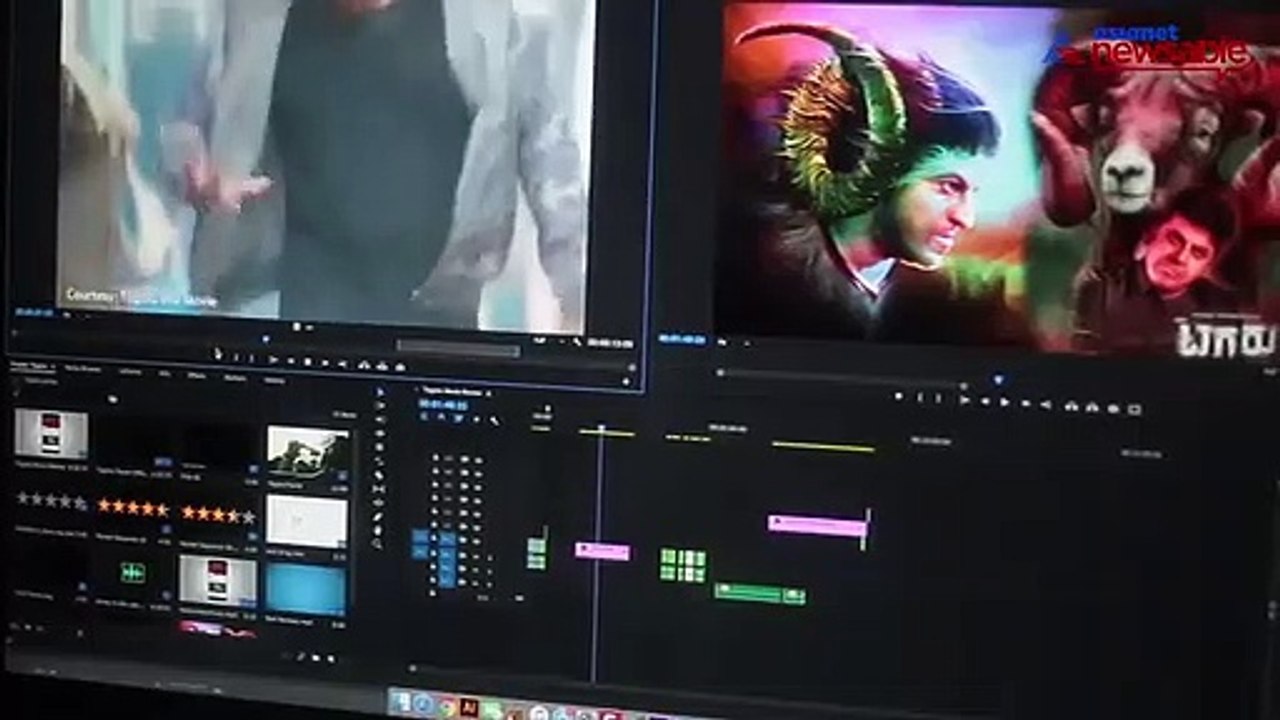Viewport: 1280px width, 720px height.
Task: Click the trash Clear icon in Project panel
Action: [331, 659]
